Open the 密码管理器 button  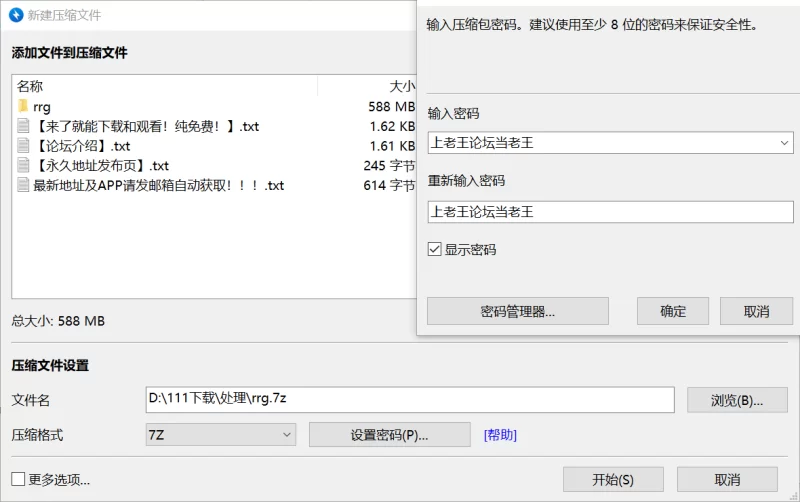point(517,311)
